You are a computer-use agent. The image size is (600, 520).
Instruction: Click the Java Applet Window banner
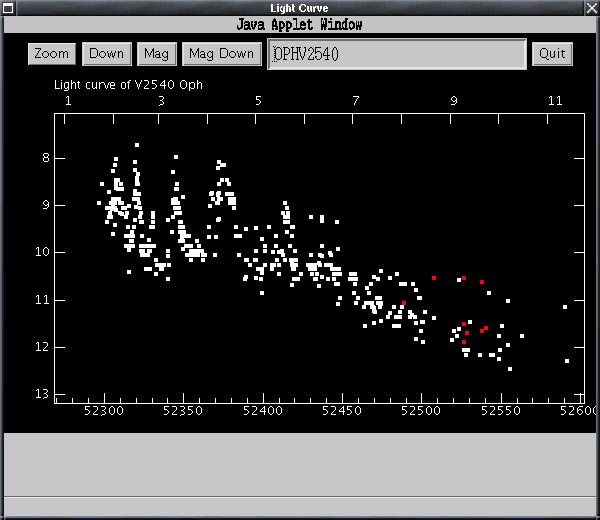pyautogui.click(x=299, y=24)
